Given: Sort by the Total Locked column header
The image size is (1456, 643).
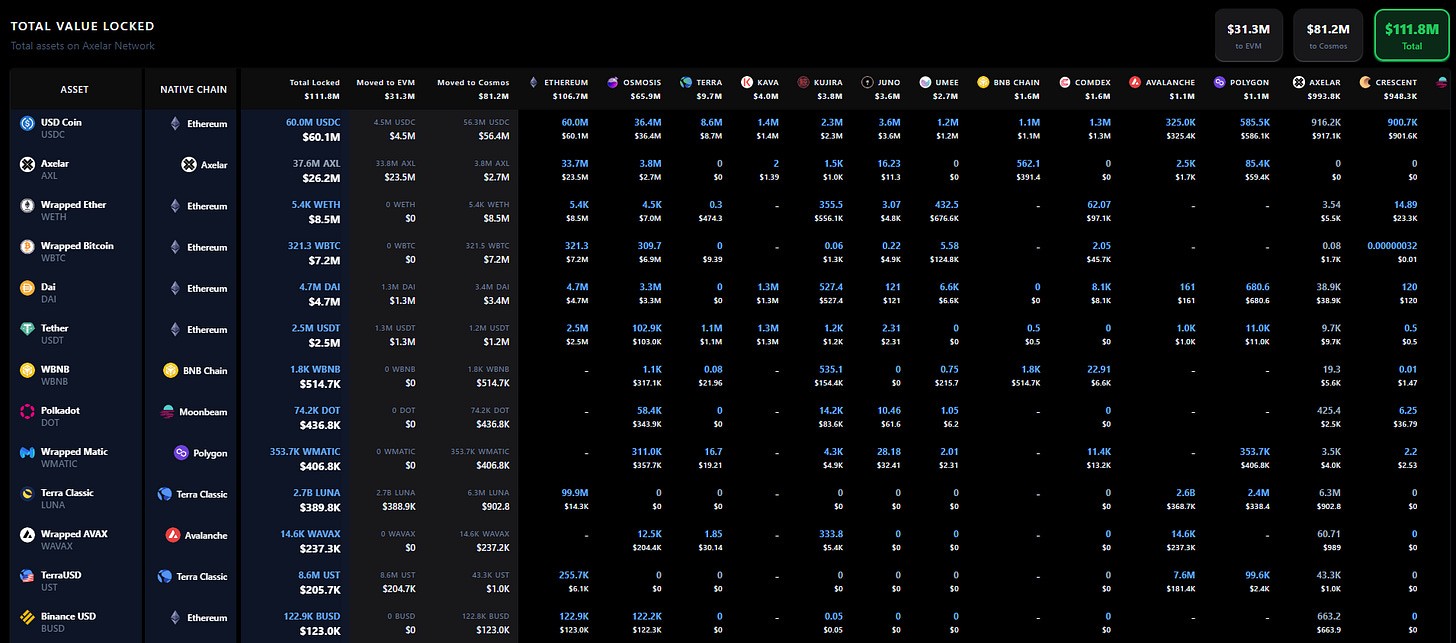Looking at the screenshot, I should pyautogui.click(x=314, y=82).
